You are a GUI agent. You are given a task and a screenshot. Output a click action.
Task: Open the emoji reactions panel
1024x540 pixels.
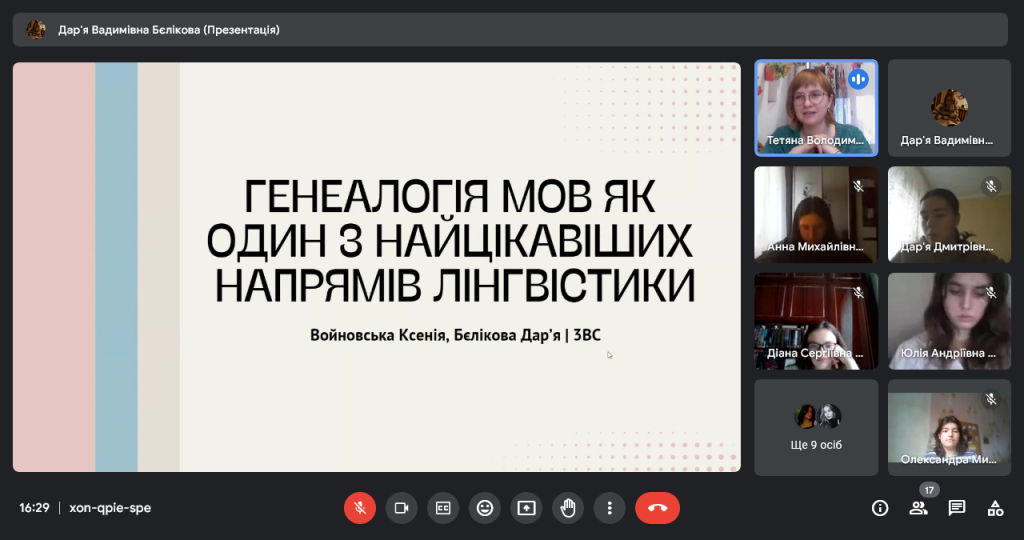(x=485, y=508)
